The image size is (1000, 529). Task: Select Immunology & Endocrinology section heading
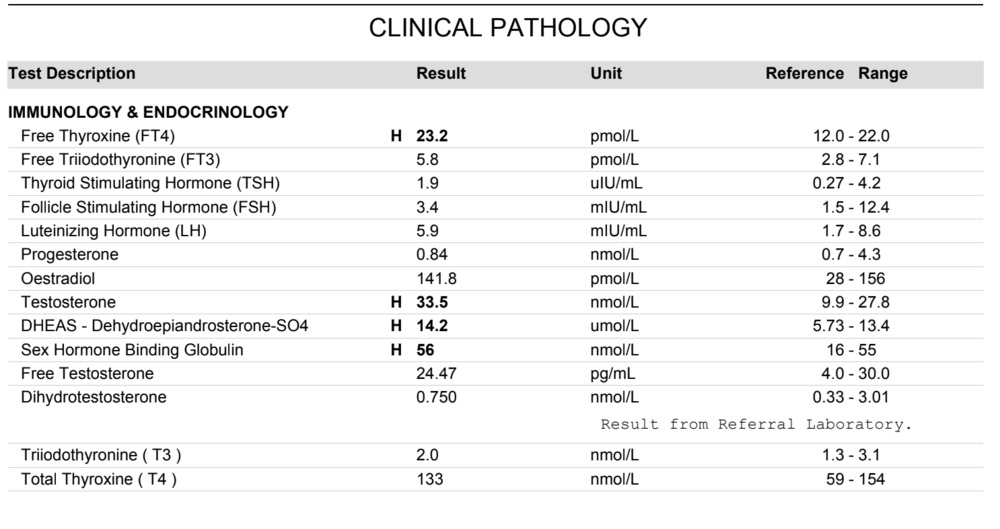pyautogui.click(x=148, y=112)
